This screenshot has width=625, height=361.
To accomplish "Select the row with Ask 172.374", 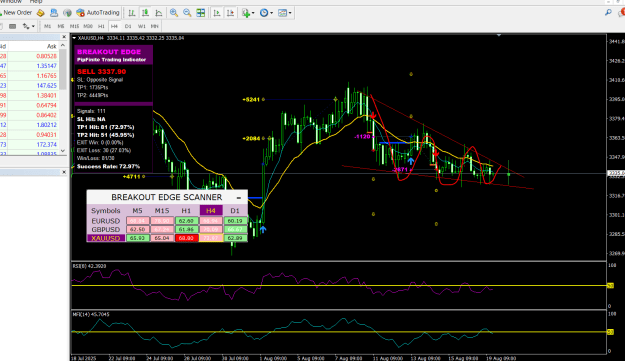I will [29, 145].
